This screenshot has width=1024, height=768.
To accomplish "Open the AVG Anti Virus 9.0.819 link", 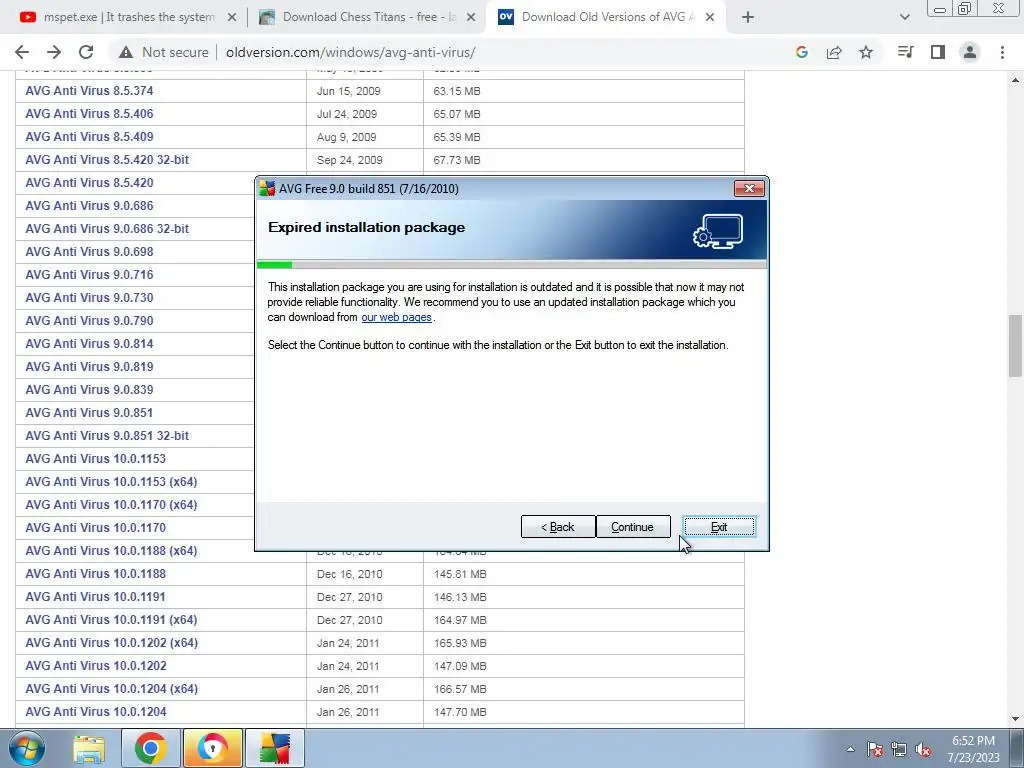I will point(89,366).
